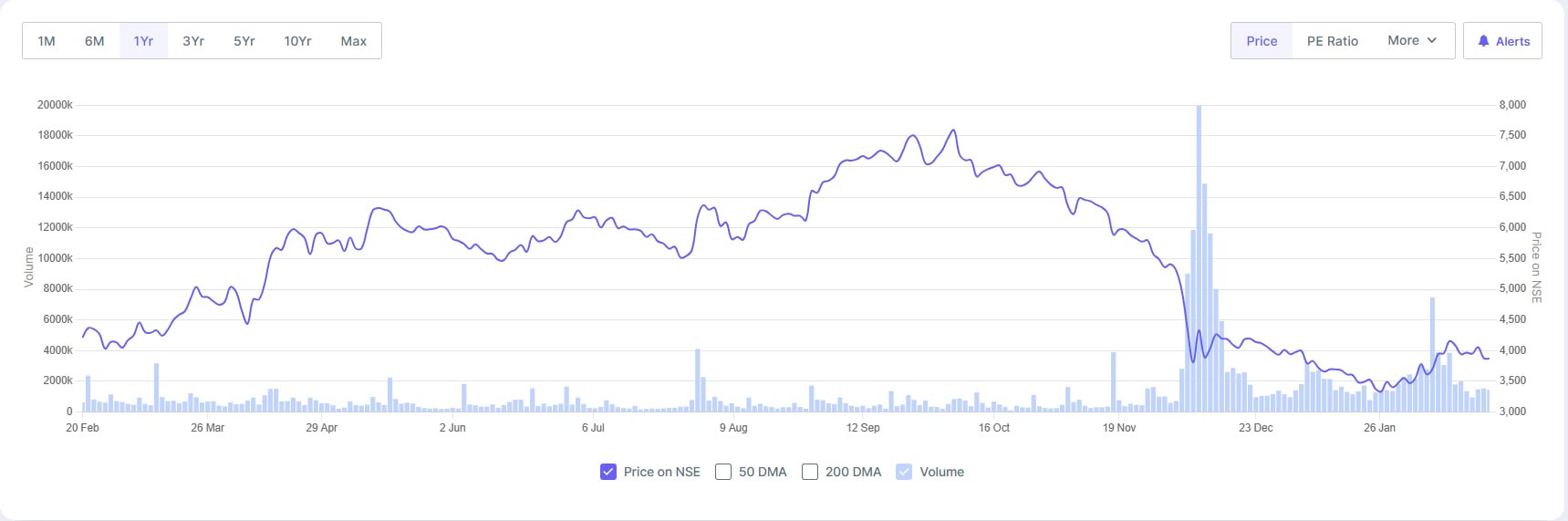Screen dimensions: 1568x521
Task: Enable the 50 DMA checkbox
Action: pyautogui.click(x=723, y=472)
